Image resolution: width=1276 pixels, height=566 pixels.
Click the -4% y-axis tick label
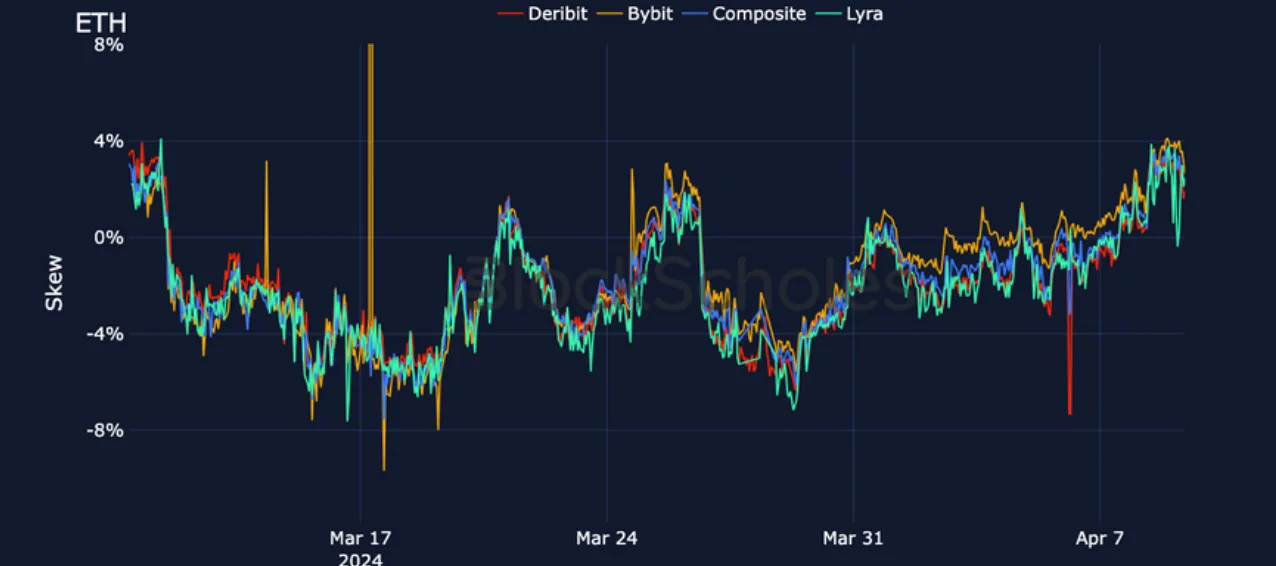[106, 333]
